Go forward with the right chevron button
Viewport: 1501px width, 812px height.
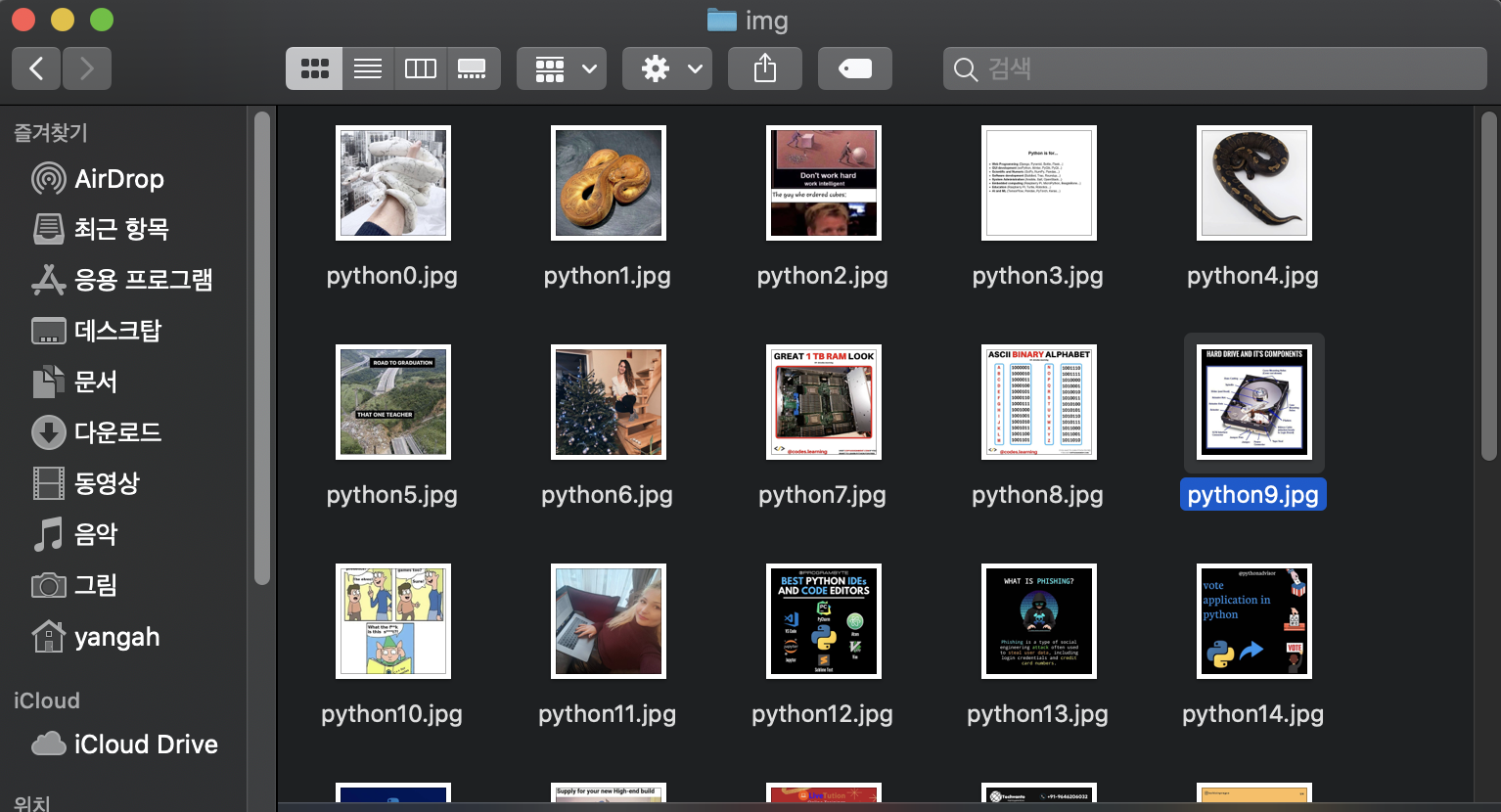(87, 68)
